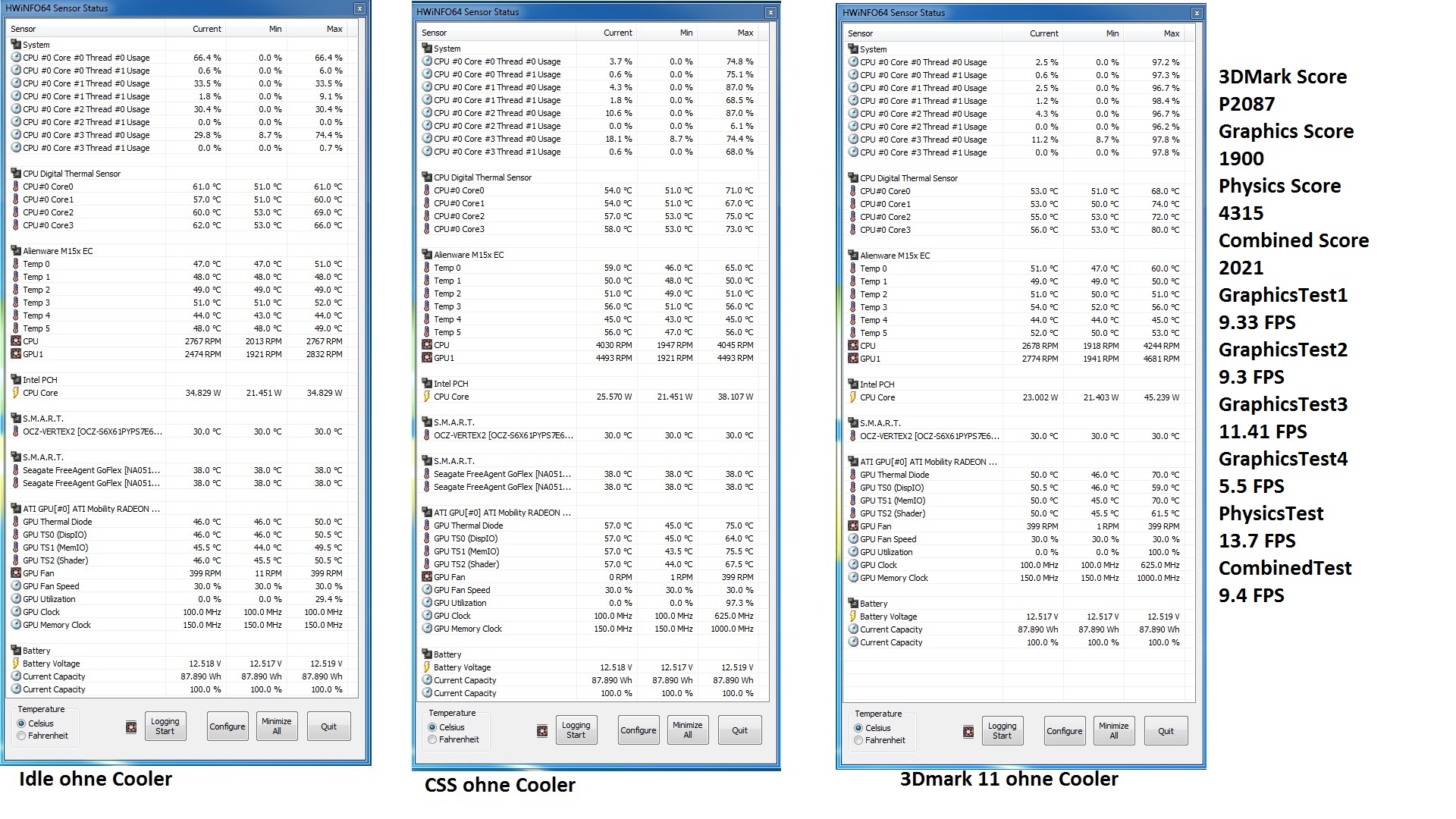
Task: Click Sensor column header in Idle window
Action: pos(86,29)
